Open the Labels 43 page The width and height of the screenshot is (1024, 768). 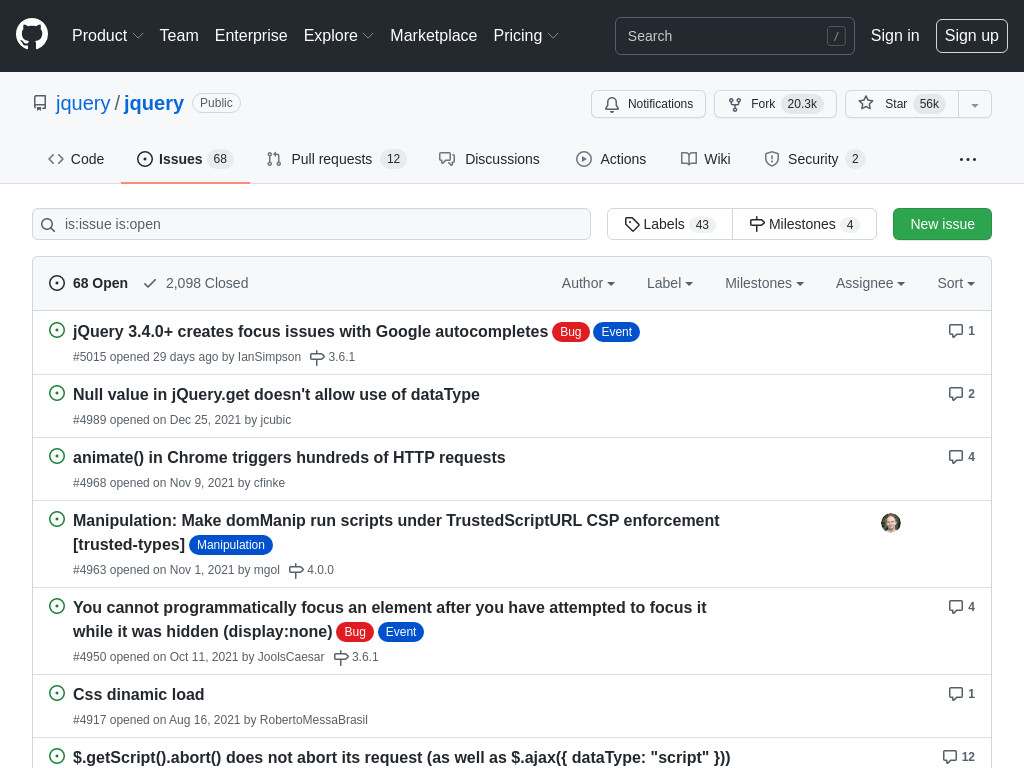click(669, 224)
